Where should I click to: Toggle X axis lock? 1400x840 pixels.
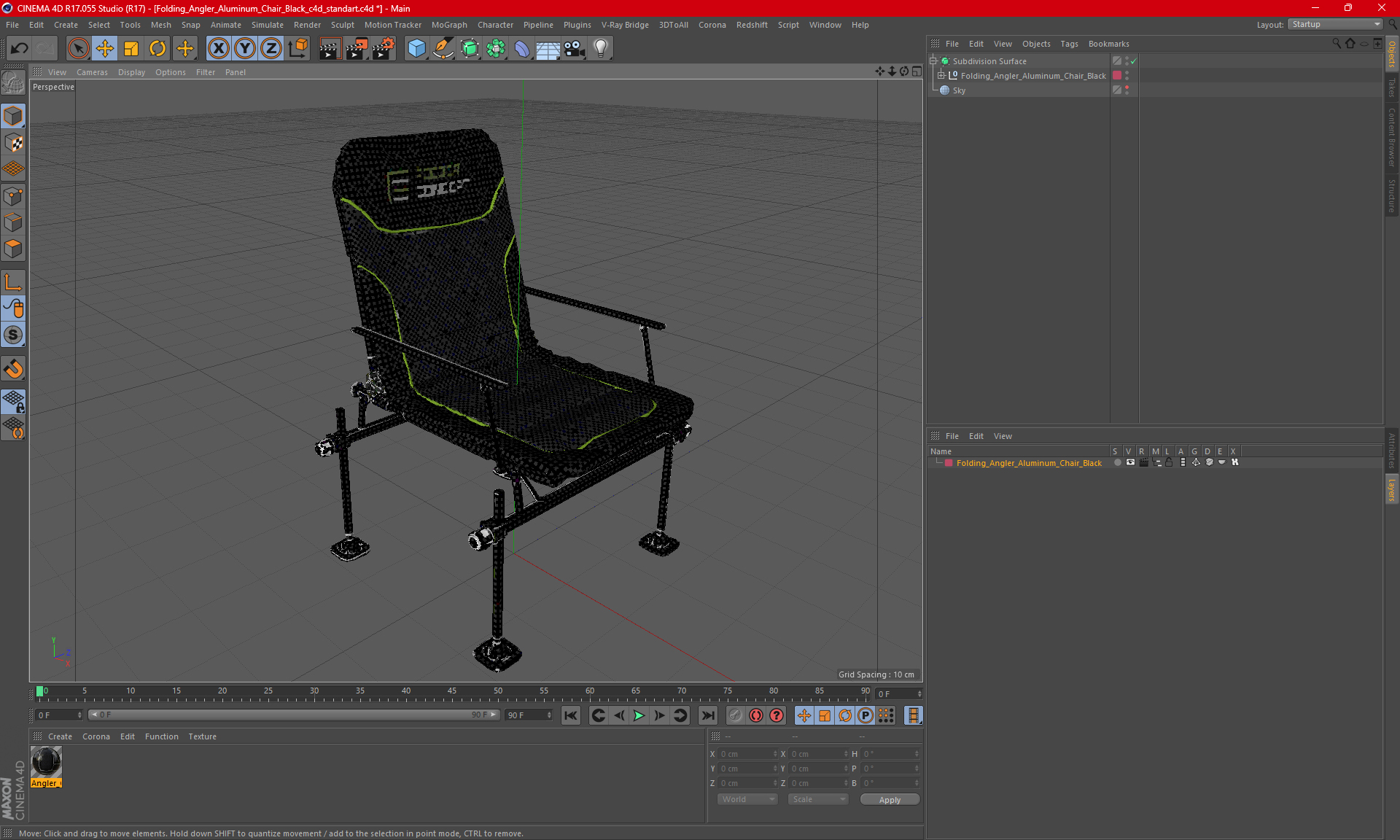click(218, 49)
